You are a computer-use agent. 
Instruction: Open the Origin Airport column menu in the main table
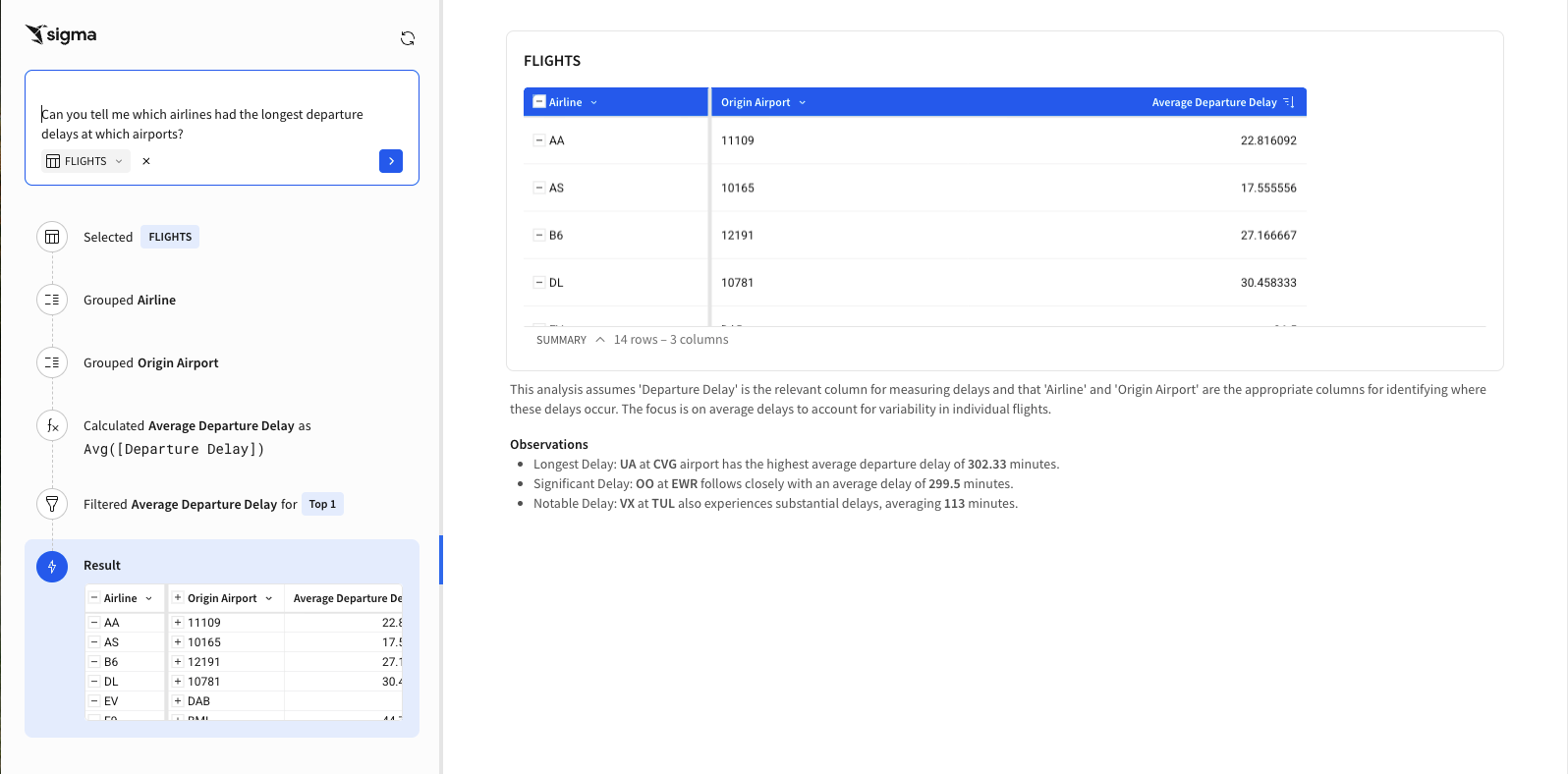[802, 102]
